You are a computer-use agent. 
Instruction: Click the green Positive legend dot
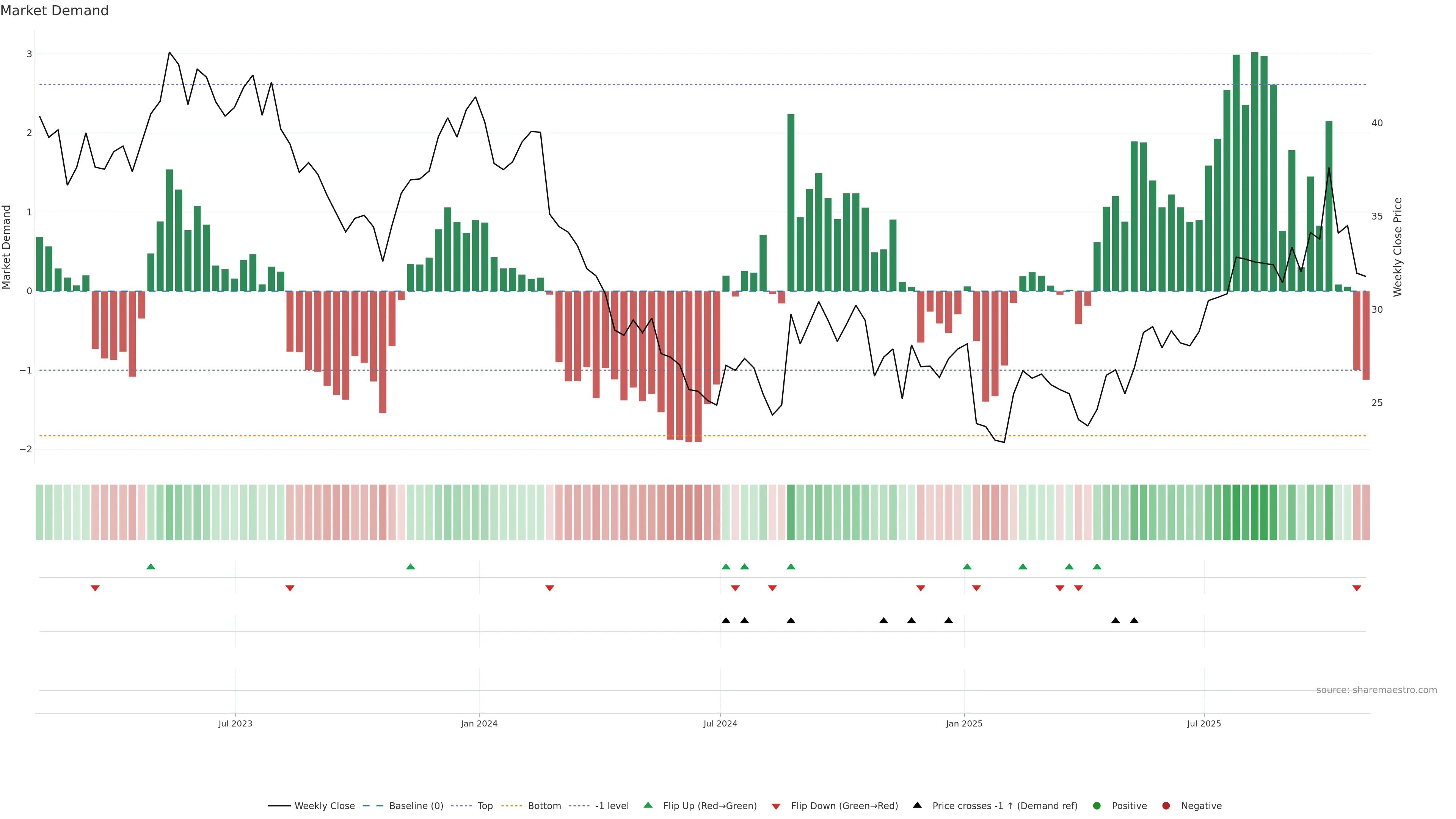tap(1097, 805)
